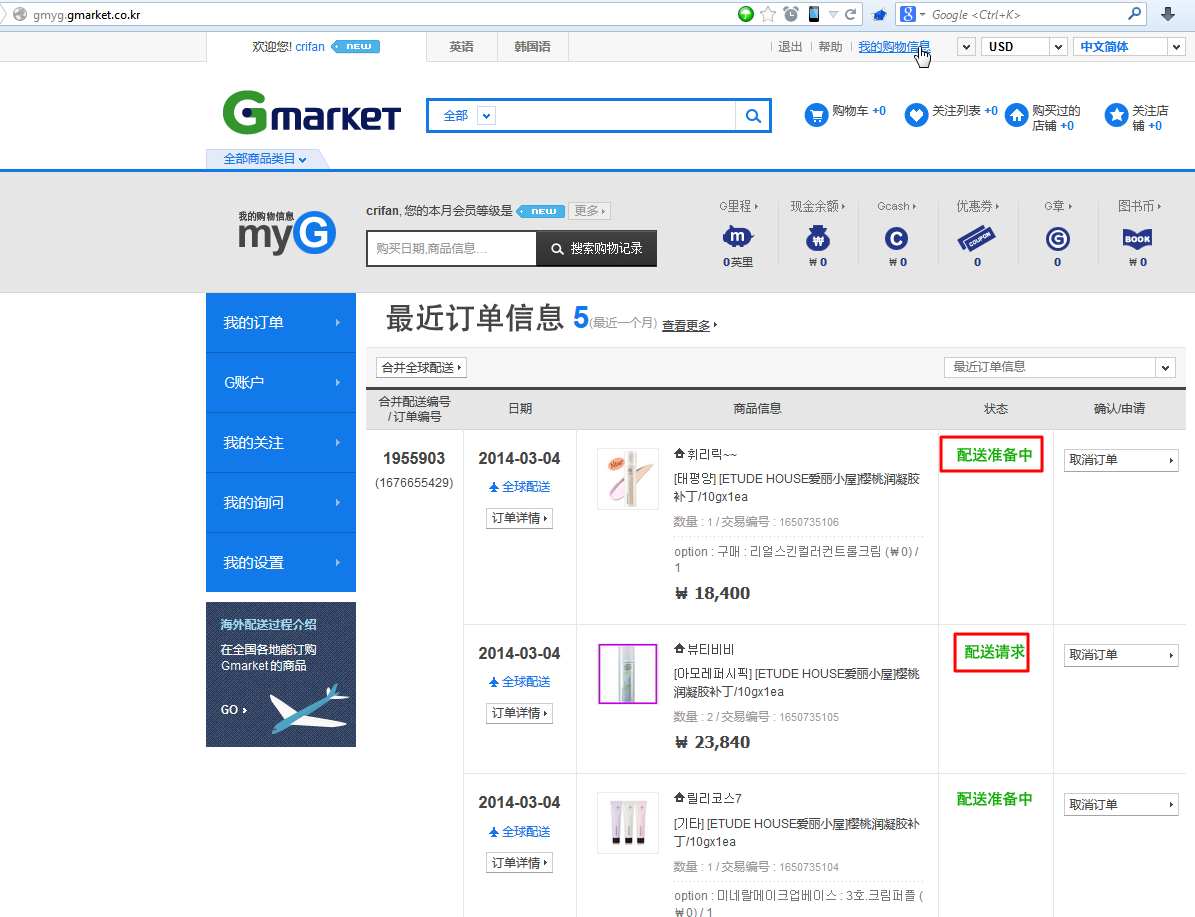Click the GO link on the 海外配送过程介绍 banner

(234, 710)
